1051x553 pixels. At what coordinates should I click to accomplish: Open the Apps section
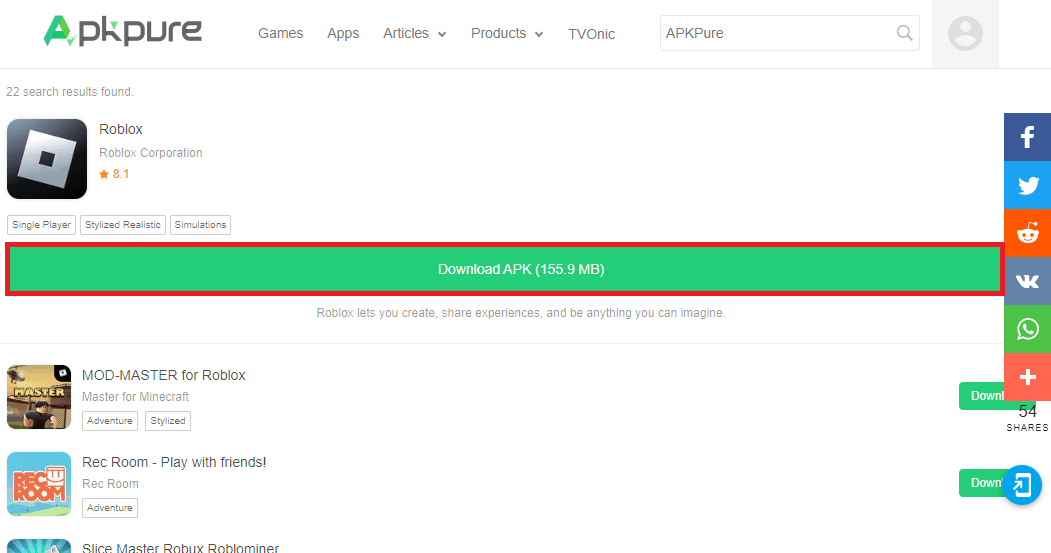(x=343, y=34)
